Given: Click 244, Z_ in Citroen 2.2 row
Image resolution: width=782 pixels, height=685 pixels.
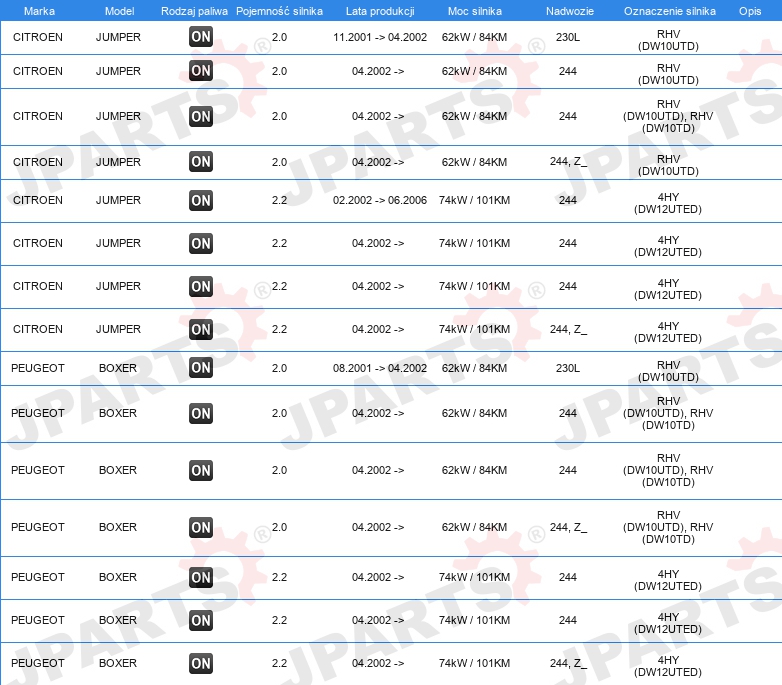Looking at the screenshot, I should (568, 329).
